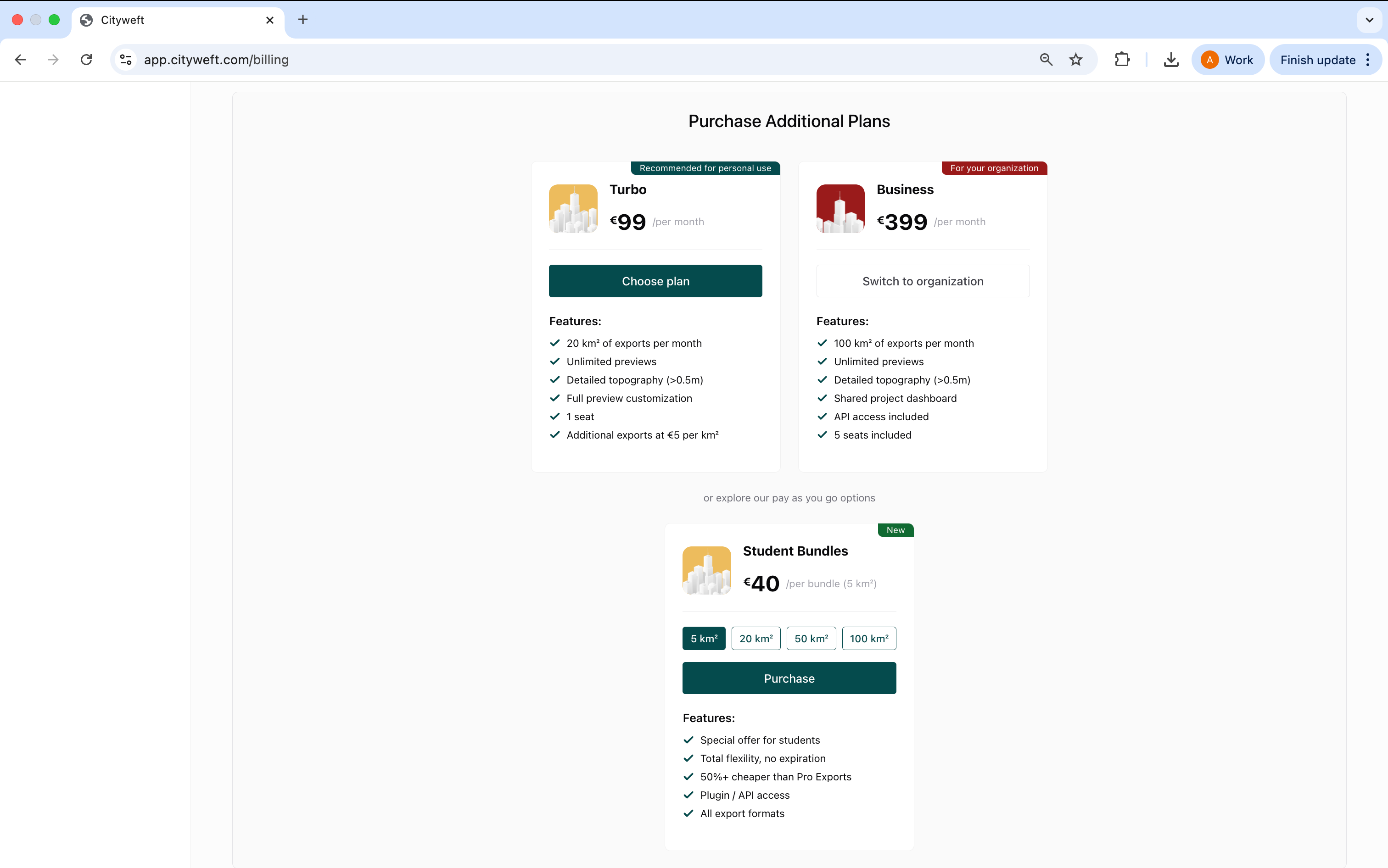Select the 50 km² bundle size
This screenshot has height=868, width=1388.
pyautogui.click(x=811, y=638)
